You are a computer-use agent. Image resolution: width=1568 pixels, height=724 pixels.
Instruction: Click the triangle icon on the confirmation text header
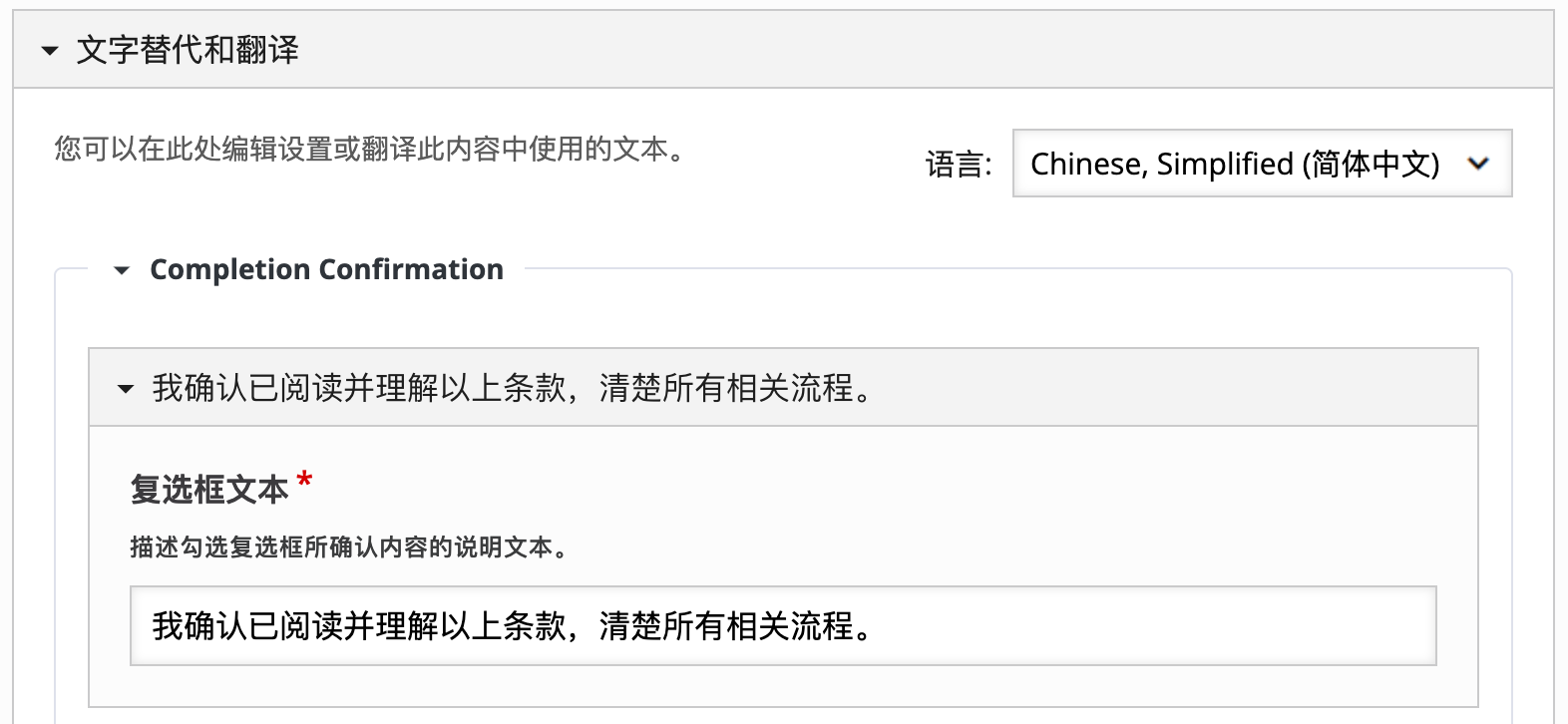(124, 389)
